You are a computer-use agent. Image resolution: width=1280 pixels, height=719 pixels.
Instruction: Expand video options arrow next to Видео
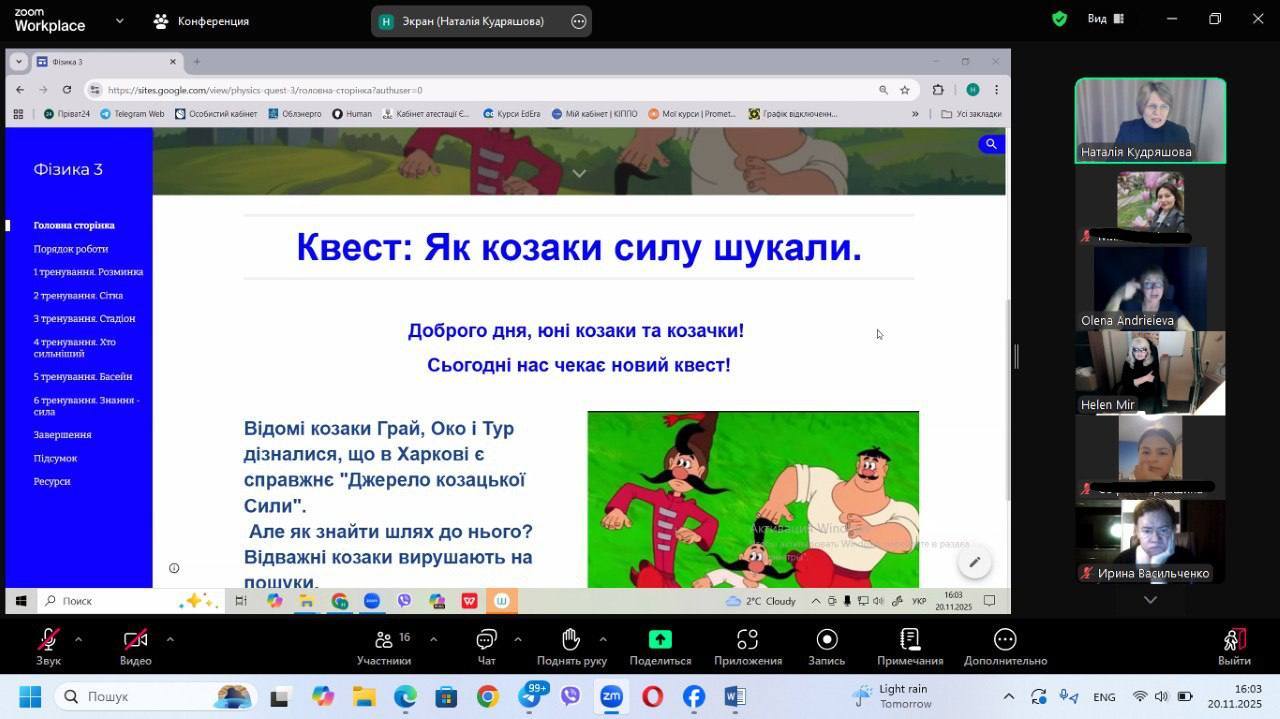(x=170, y=639)
